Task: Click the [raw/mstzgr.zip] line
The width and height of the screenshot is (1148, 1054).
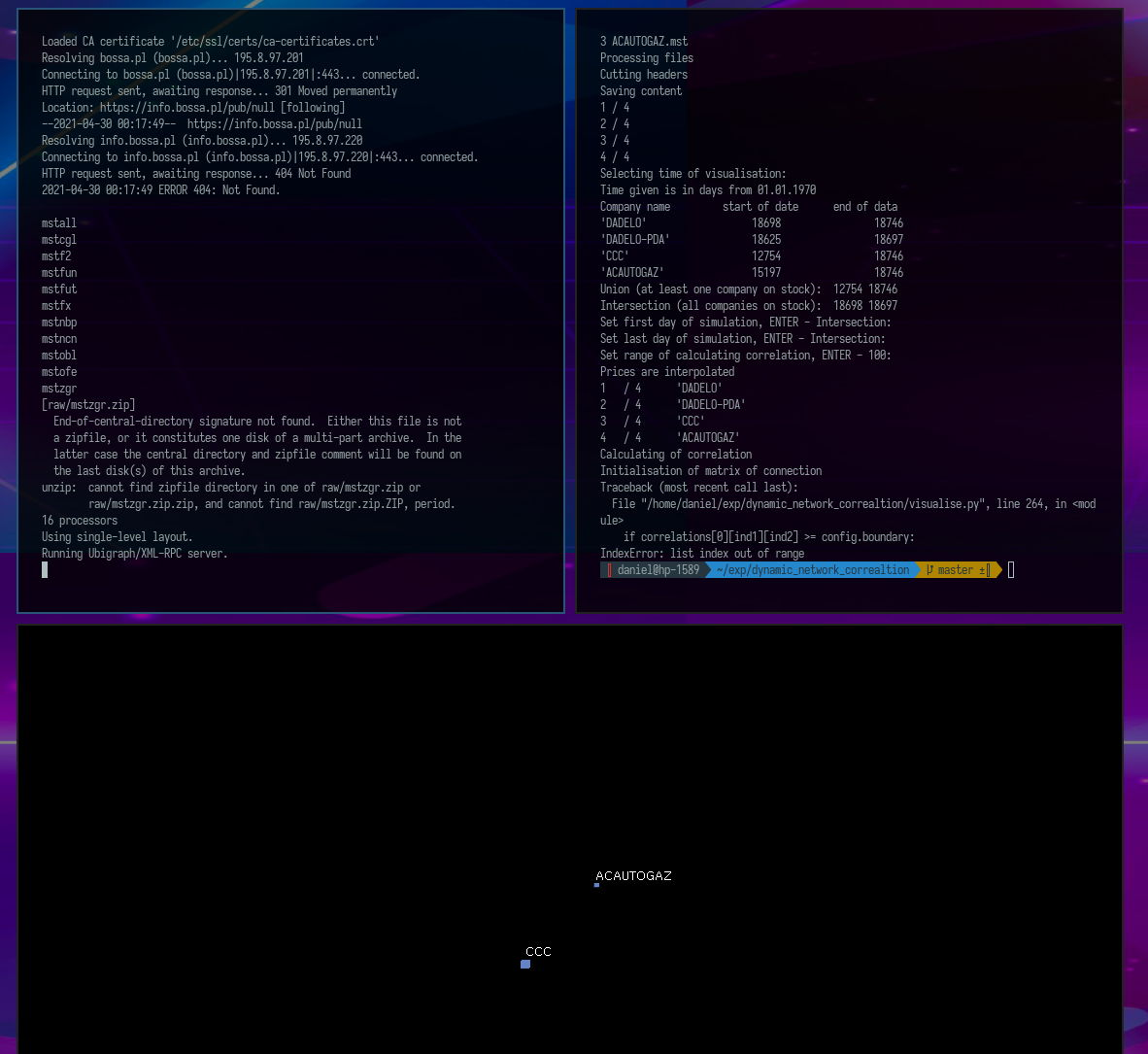Action: [88, 405]
